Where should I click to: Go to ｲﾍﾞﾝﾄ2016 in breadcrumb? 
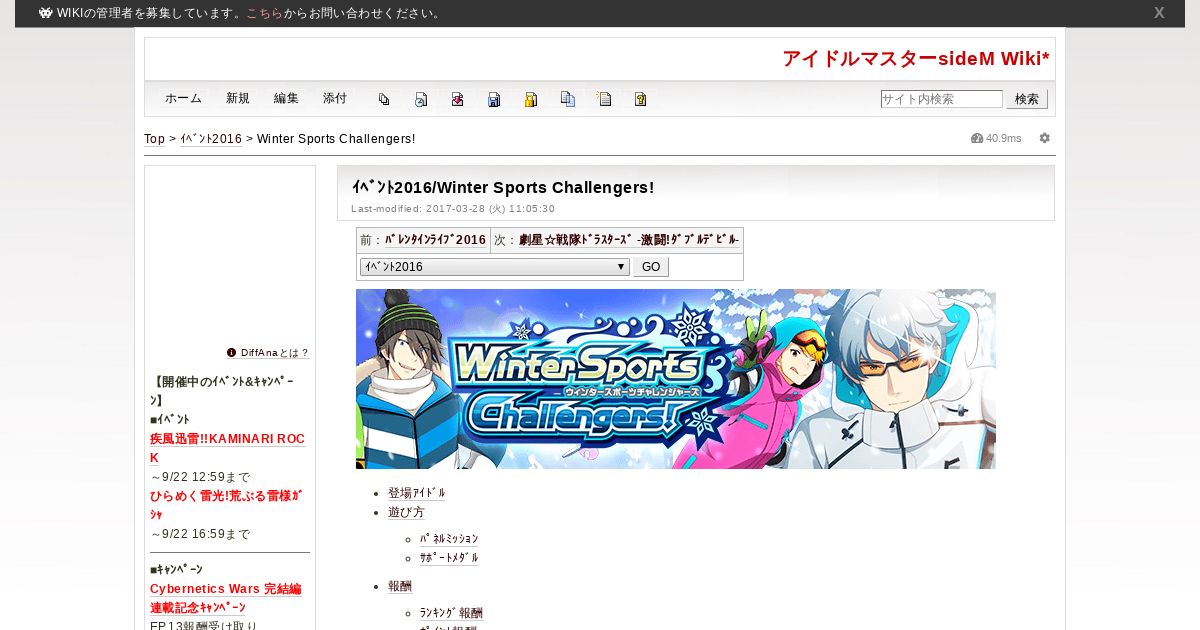tap(211, 139)
